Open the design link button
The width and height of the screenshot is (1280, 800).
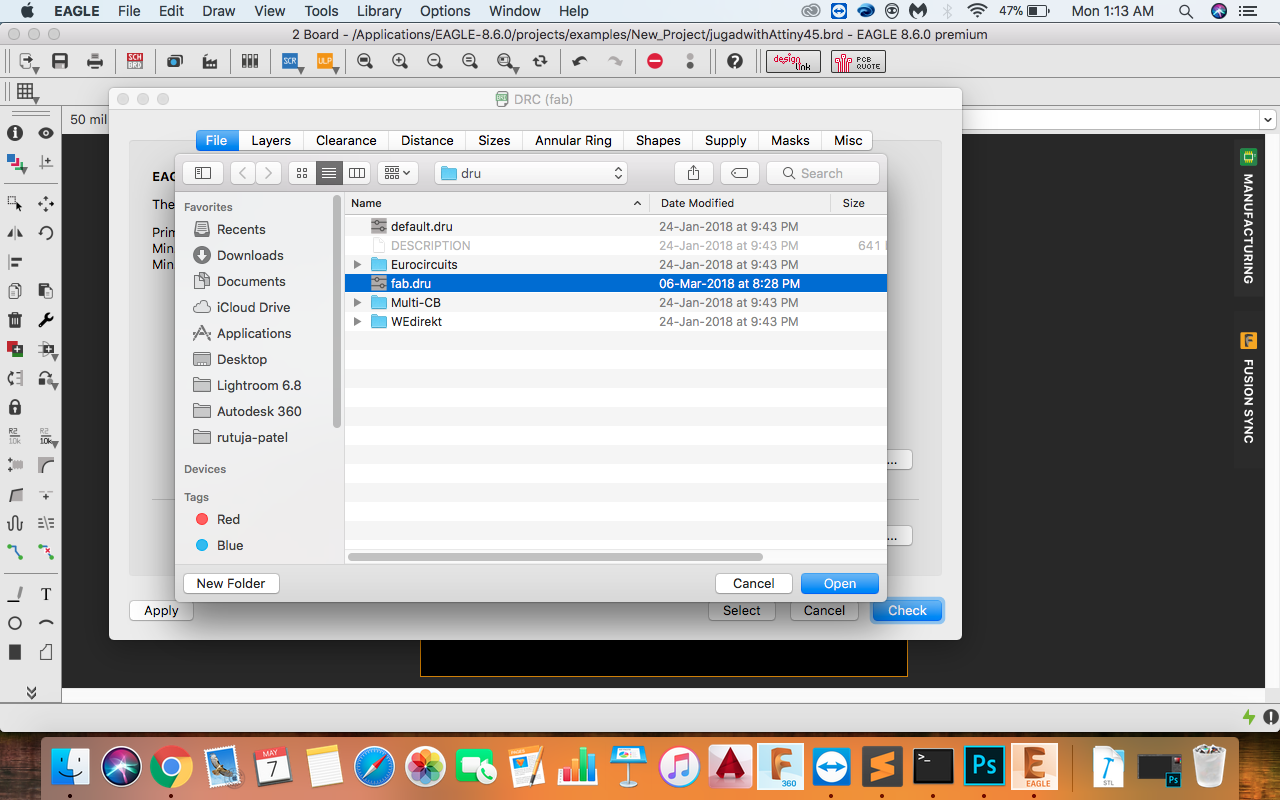793,61
